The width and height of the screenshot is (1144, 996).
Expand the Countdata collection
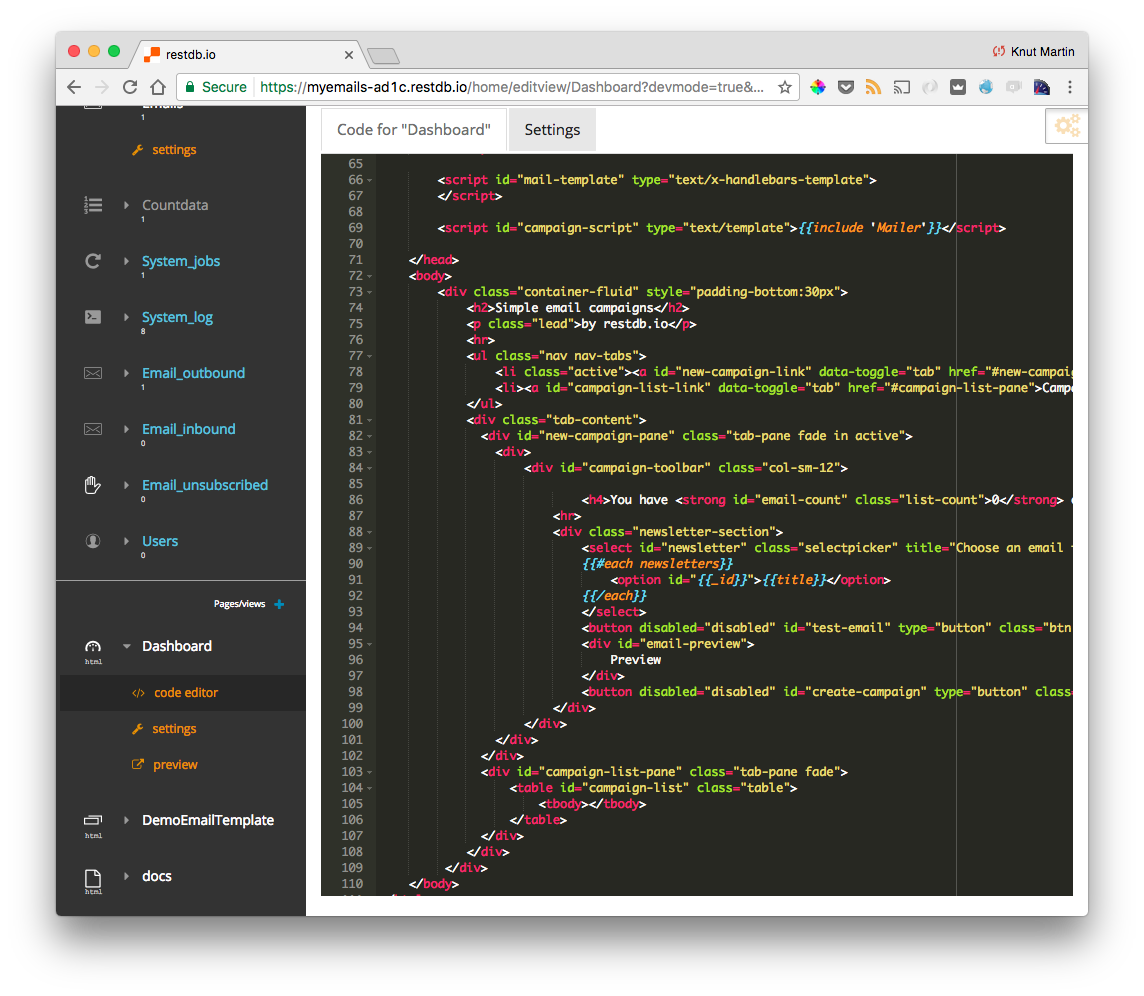click(x=126, y=205)
